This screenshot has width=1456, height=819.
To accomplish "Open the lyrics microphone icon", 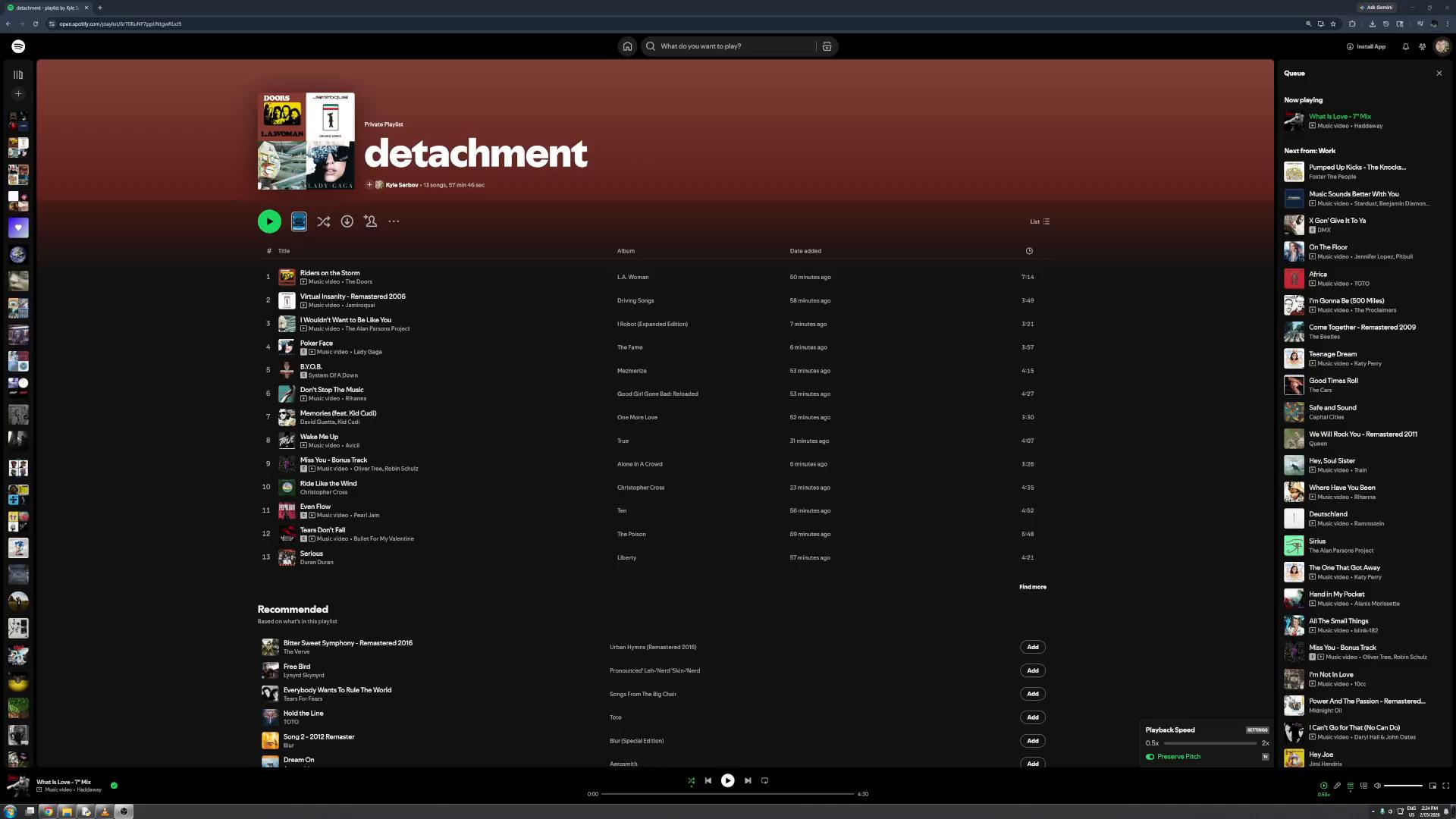I will pos(1337,786).
